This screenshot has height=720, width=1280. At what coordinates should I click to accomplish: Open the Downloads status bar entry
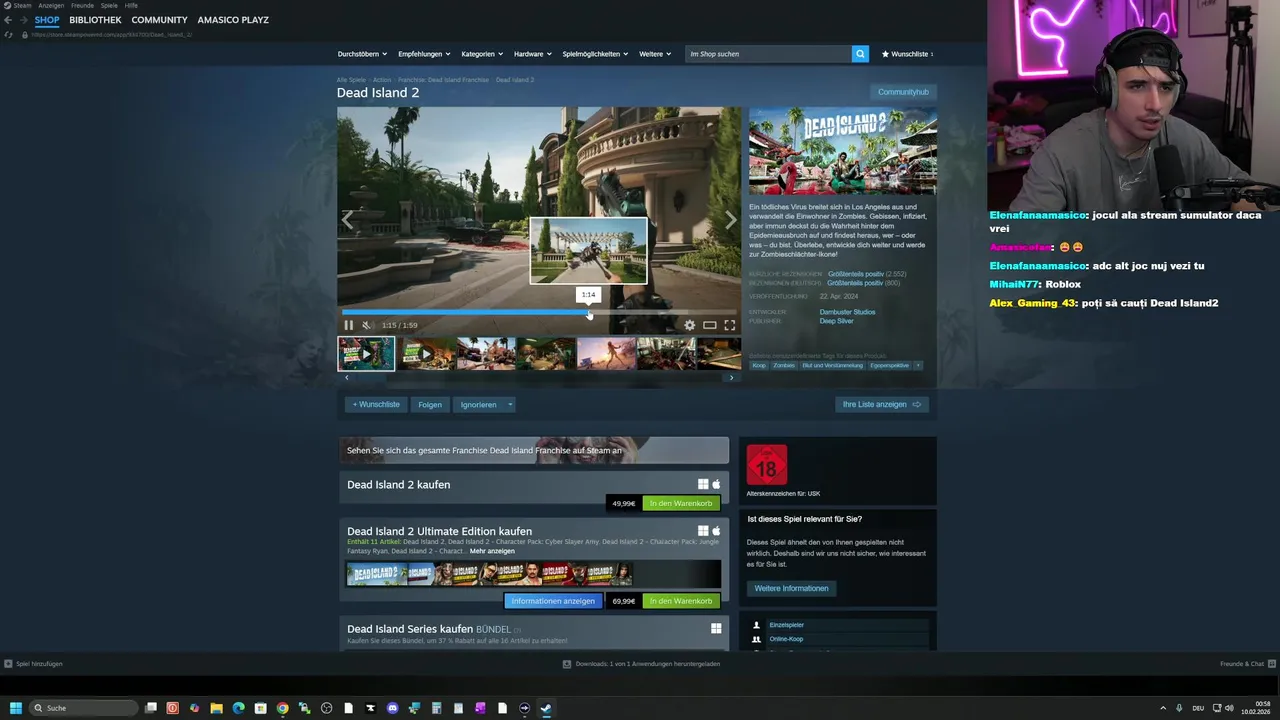click(x=641, y=664)
